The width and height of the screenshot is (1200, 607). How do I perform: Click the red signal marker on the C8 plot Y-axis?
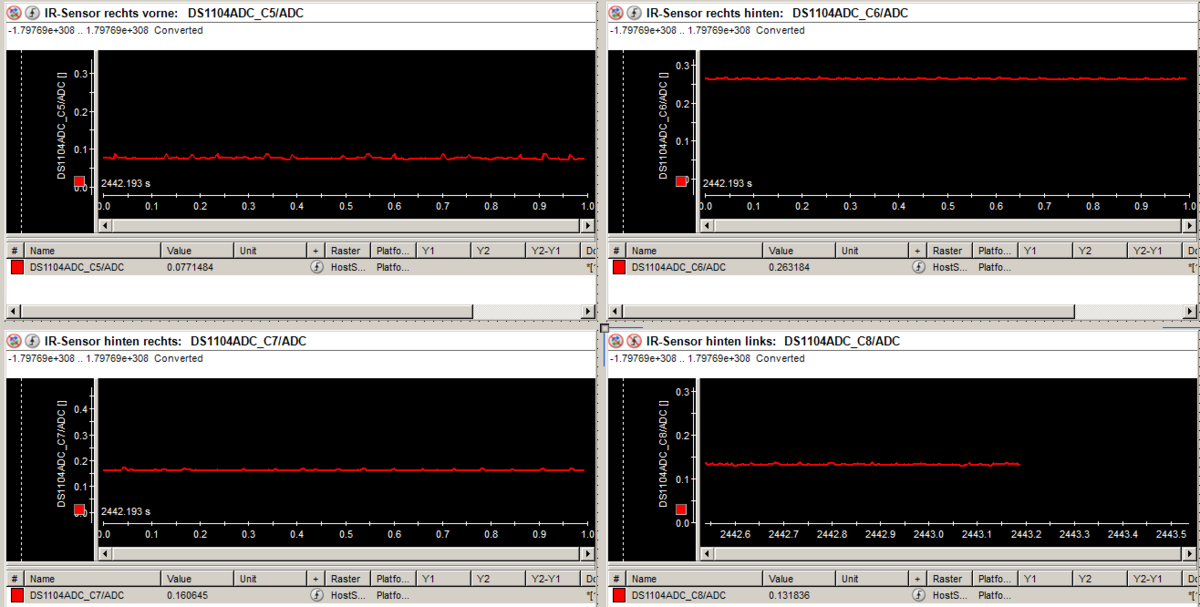tap(681, 510)
